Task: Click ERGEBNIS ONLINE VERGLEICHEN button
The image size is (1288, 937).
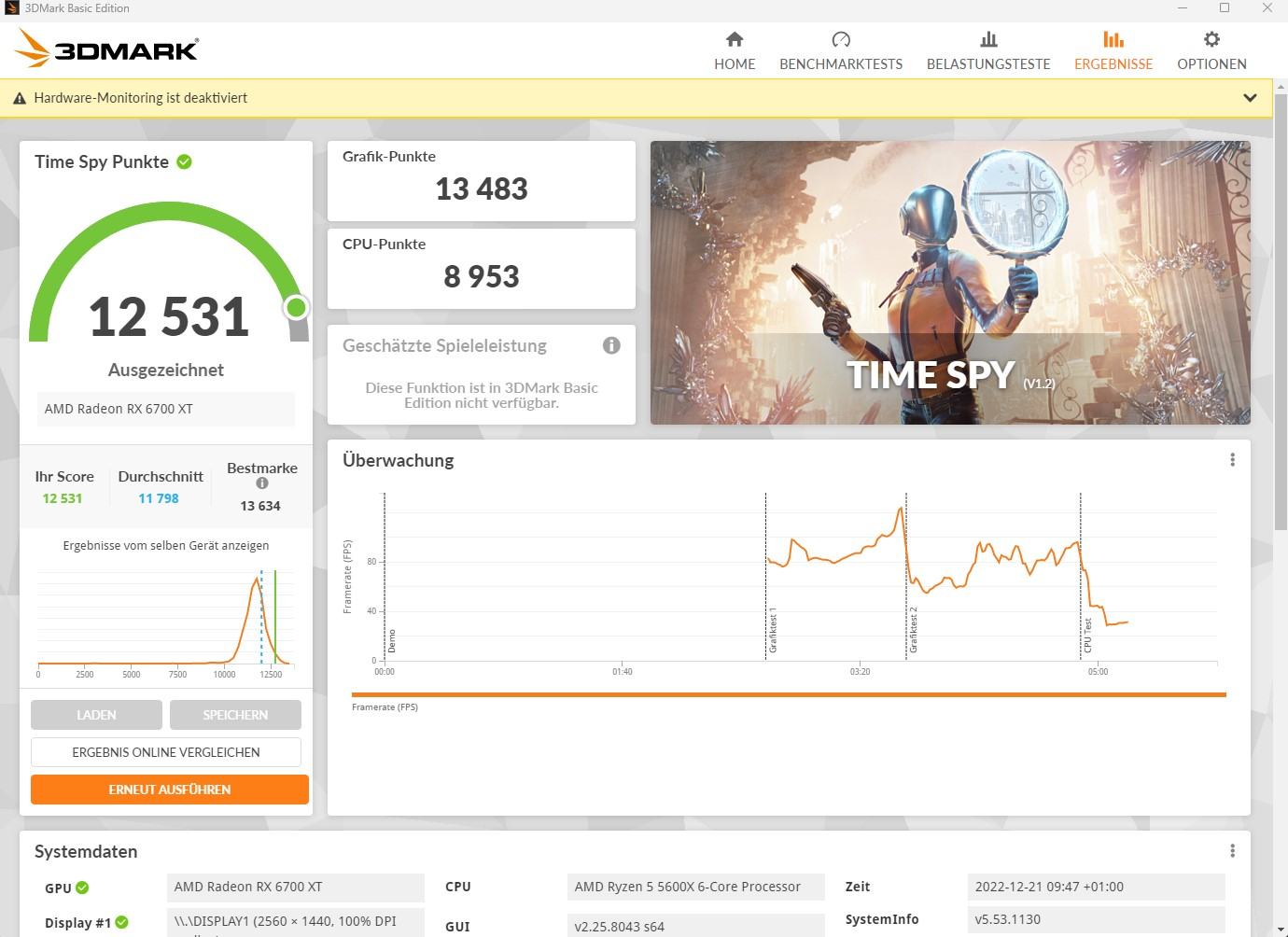Action: click(x=166, y=752)
